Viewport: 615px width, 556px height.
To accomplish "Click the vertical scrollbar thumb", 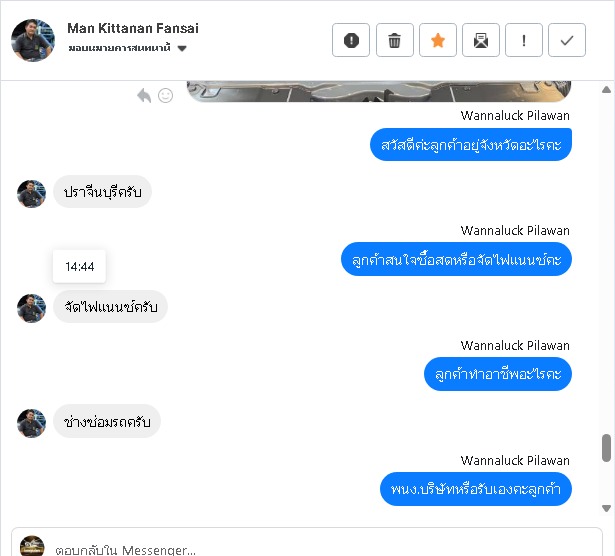I will tap(606, 448).
